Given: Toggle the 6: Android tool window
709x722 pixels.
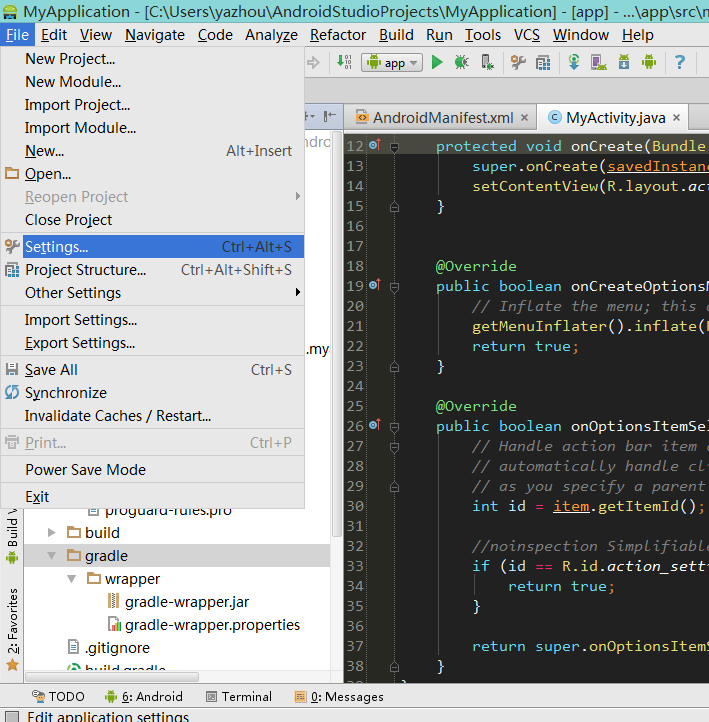Looking at the screenshot, I should [x=142, y=696].
